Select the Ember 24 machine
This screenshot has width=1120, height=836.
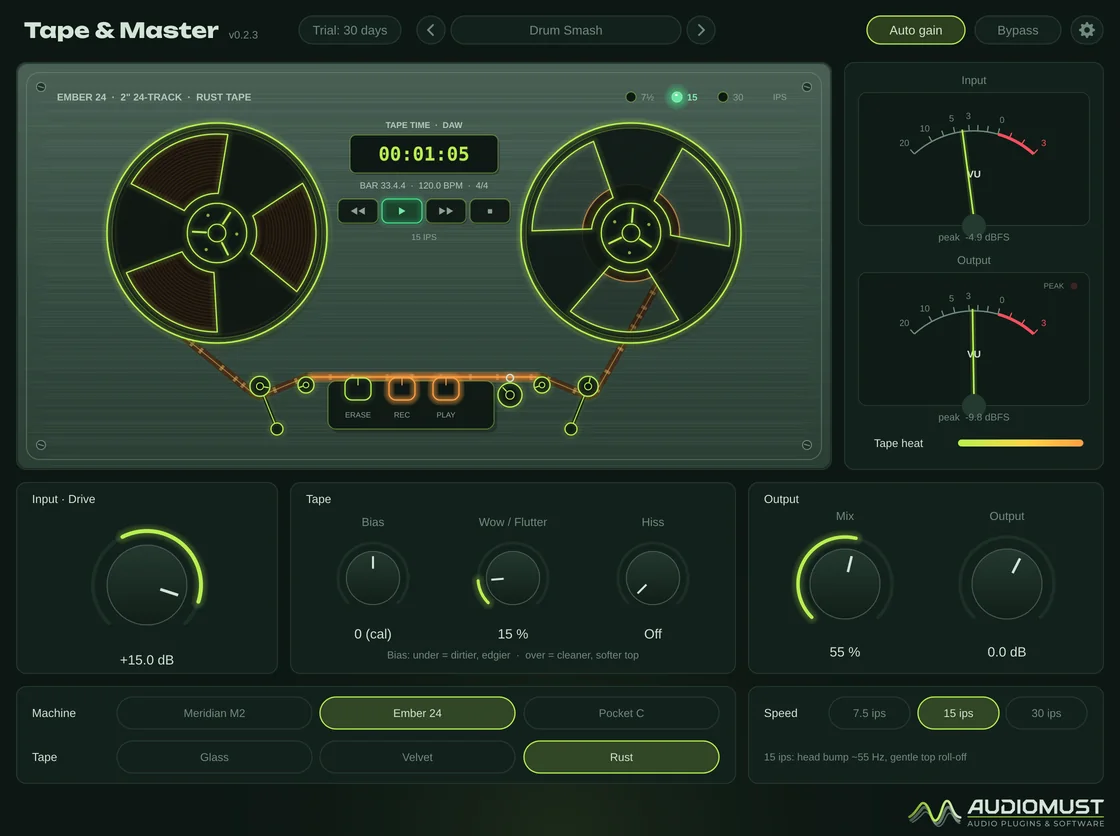coord(417,713)
